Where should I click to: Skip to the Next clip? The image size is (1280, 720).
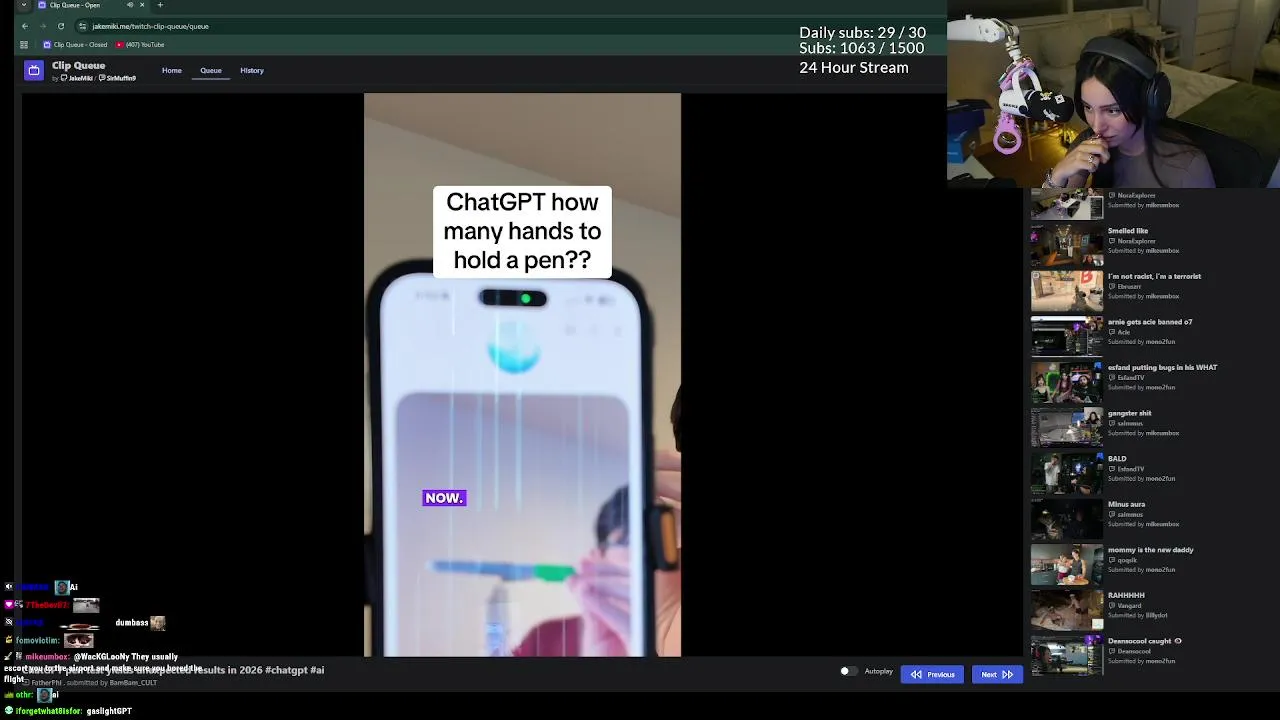click(997, 674)
